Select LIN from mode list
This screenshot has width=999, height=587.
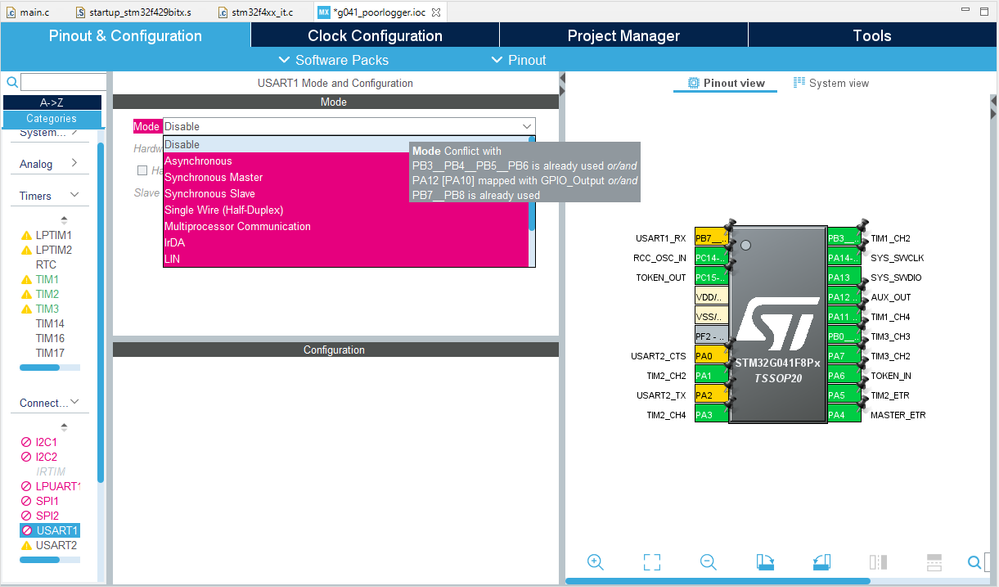346,259
